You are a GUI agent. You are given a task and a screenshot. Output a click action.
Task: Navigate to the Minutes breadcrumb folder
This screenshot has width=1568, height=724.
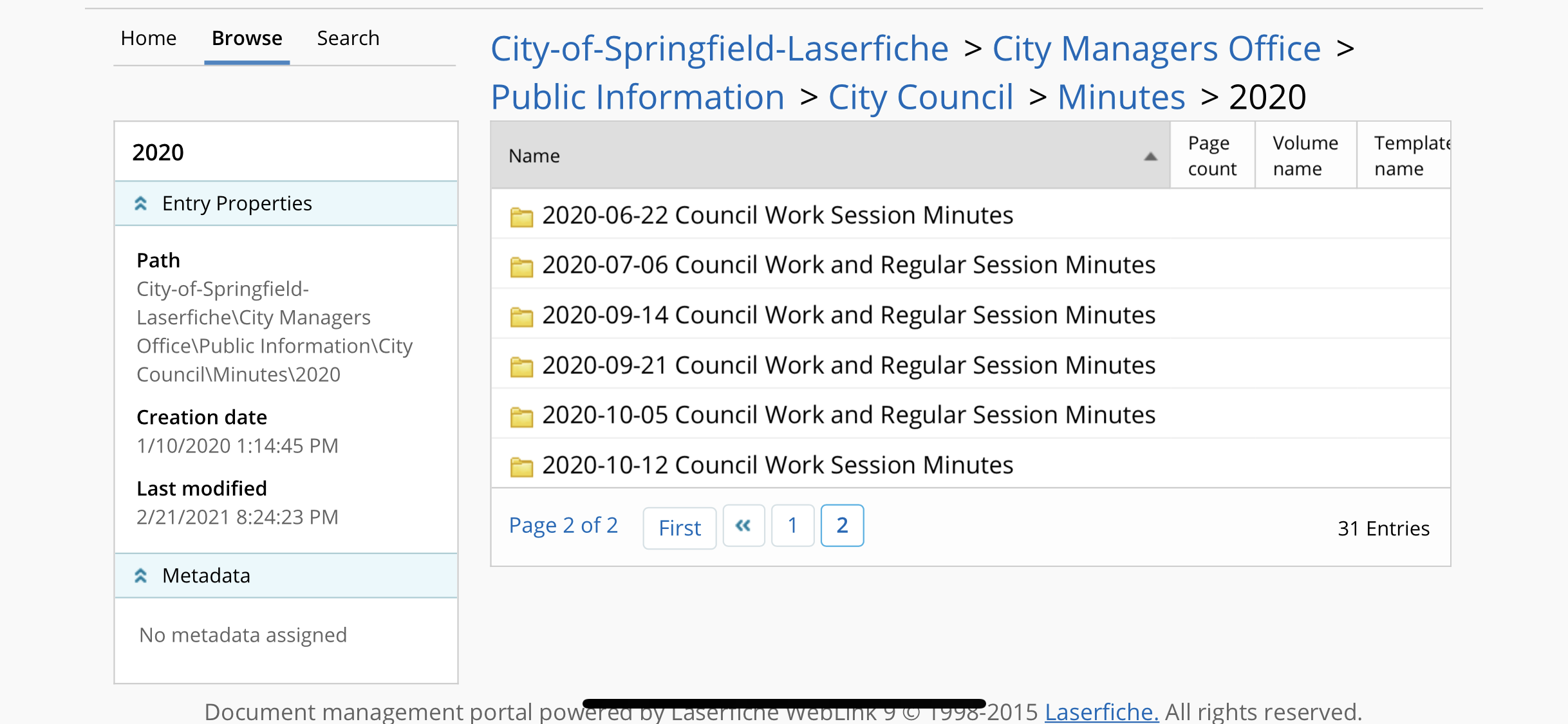[1121, 97]
